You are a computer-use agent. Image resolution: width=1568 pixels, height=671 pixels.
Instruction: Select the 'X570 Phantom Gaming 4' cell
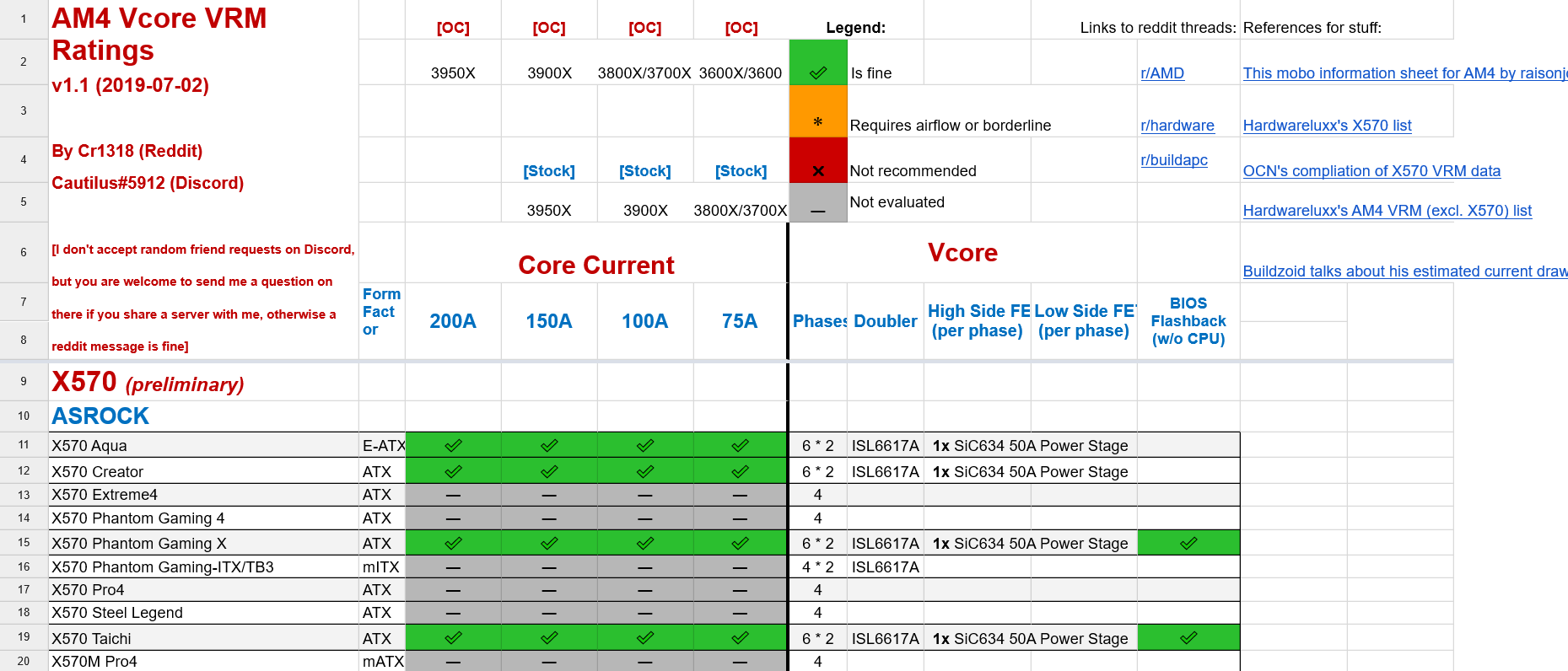[x=203, y=518]
